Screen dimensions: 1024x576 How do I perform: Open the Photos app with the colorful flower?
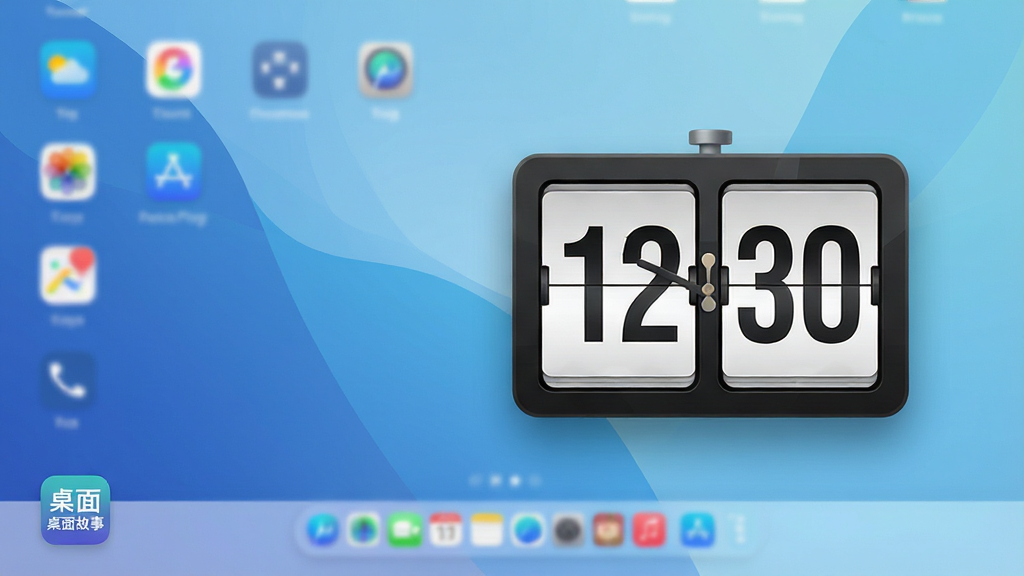click(68, 172)
